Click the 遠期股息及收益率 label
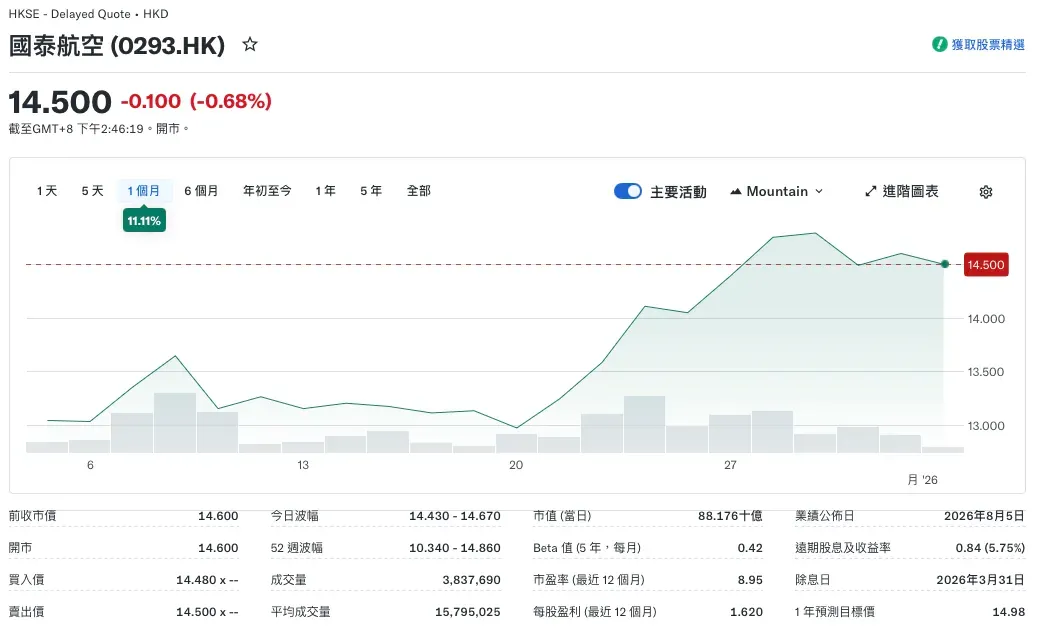Screen dimensions: 1040x628 pos(842,548)
